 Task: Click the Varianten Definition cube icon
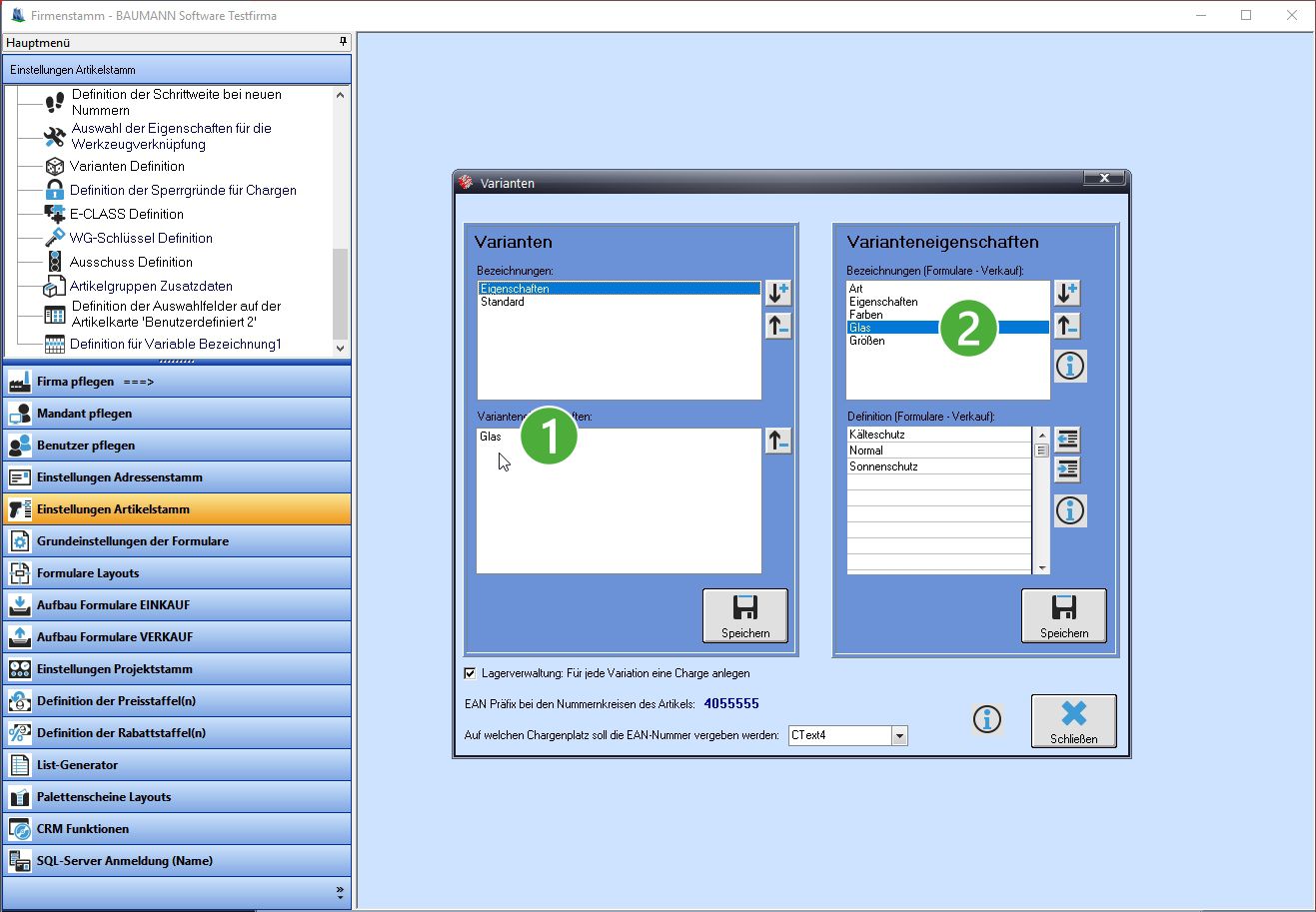click(55, 166)
